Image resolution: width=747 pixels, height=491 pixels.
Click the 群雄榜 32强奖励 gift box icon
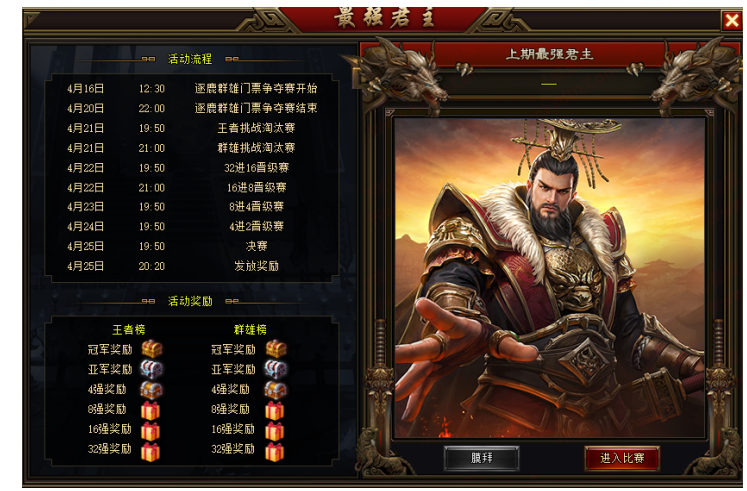275,451
